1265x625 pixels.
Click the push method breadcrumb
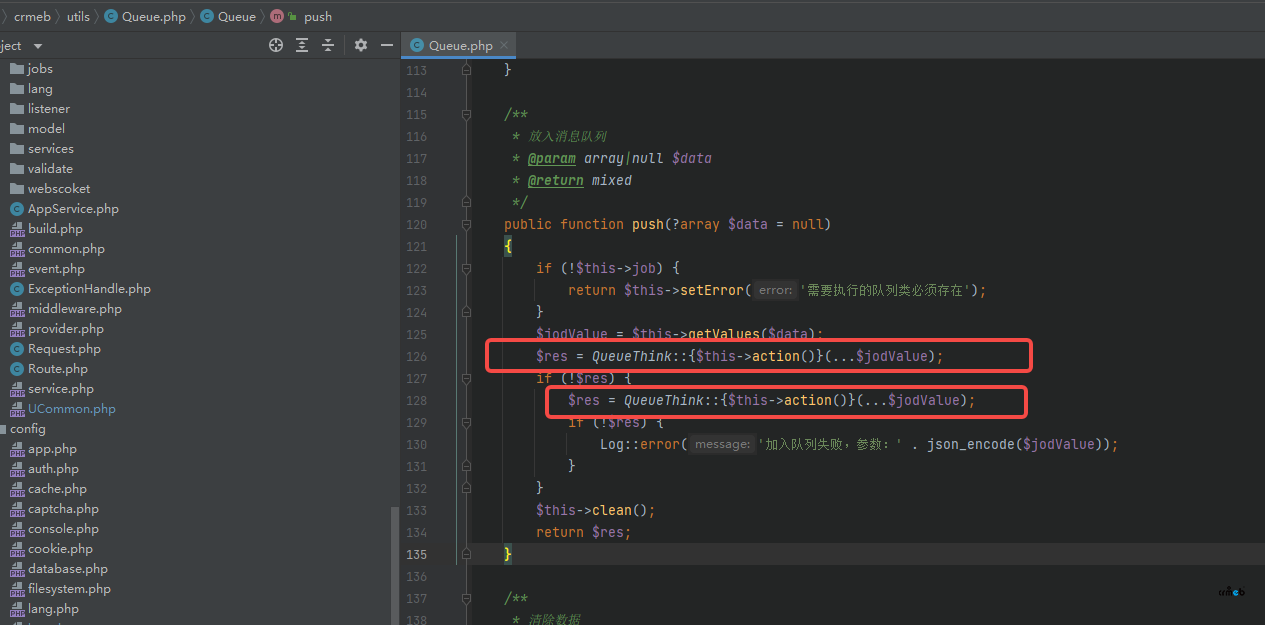317,16
